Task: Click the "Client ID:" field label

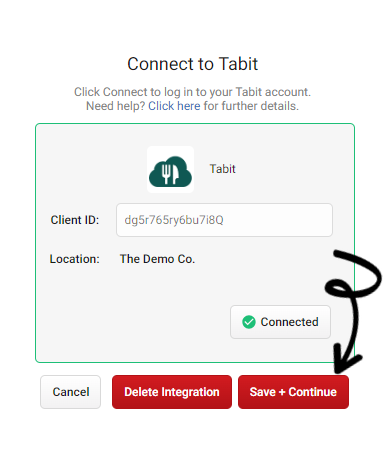Action: [x=75, y=220]
